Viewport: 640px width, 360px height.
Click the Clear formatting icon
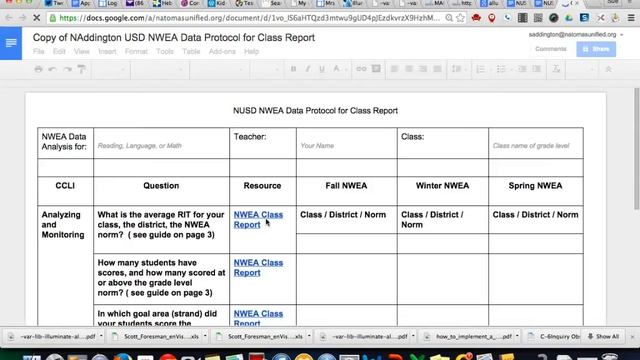(x=556, y=69)
